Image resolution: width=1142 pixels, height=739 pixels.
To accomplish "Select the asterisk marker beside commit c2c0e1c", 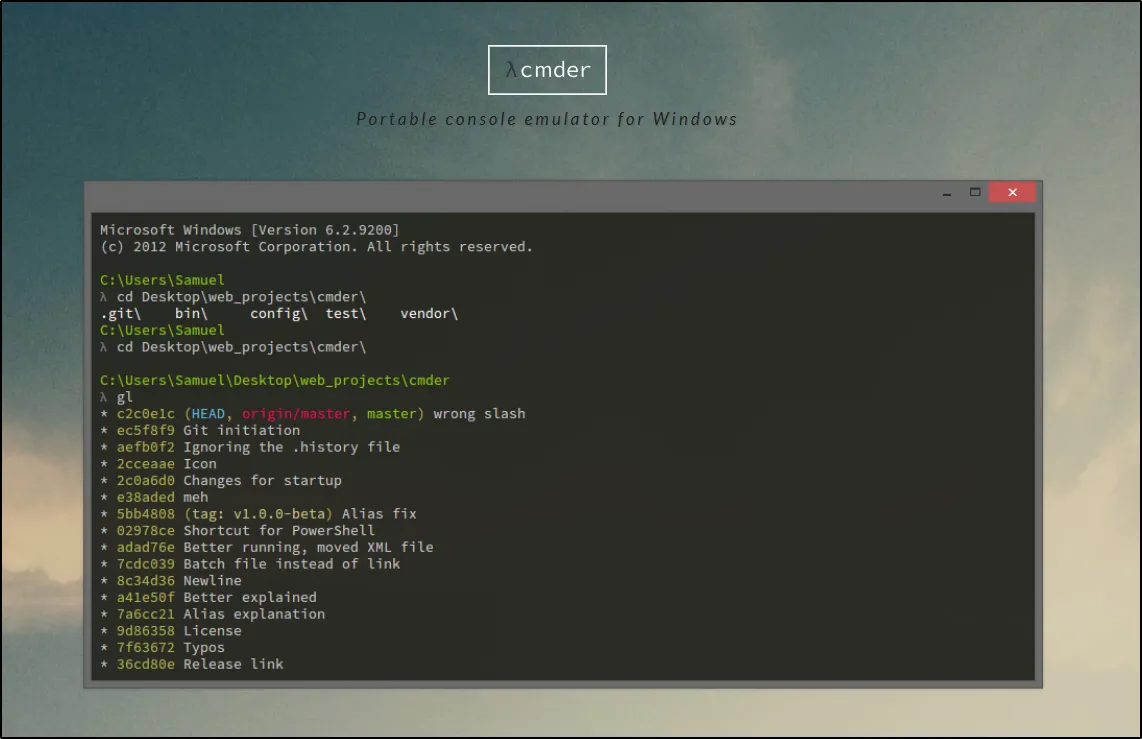I will [101, 413].
